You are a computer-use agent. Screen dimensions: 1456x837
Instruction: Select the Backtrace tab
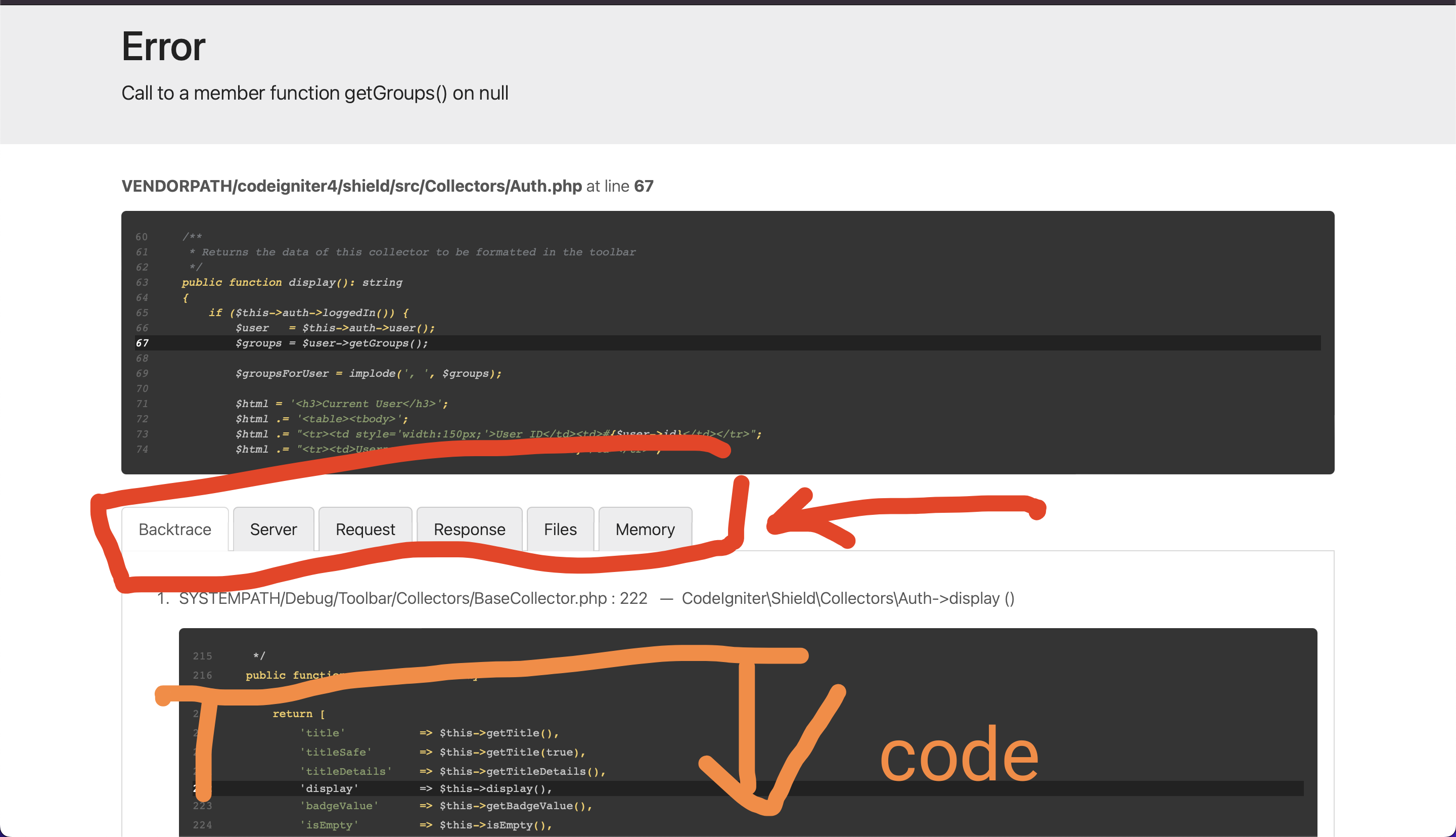pos(175,529)
